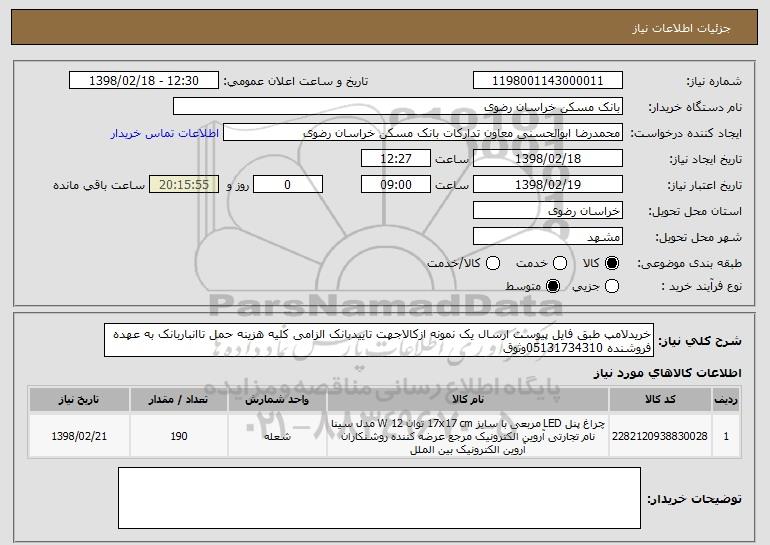The image size is (770, 545).
Task: Click the validity time field 09:00
Action: pyautogui.click(x=396, y=185)
